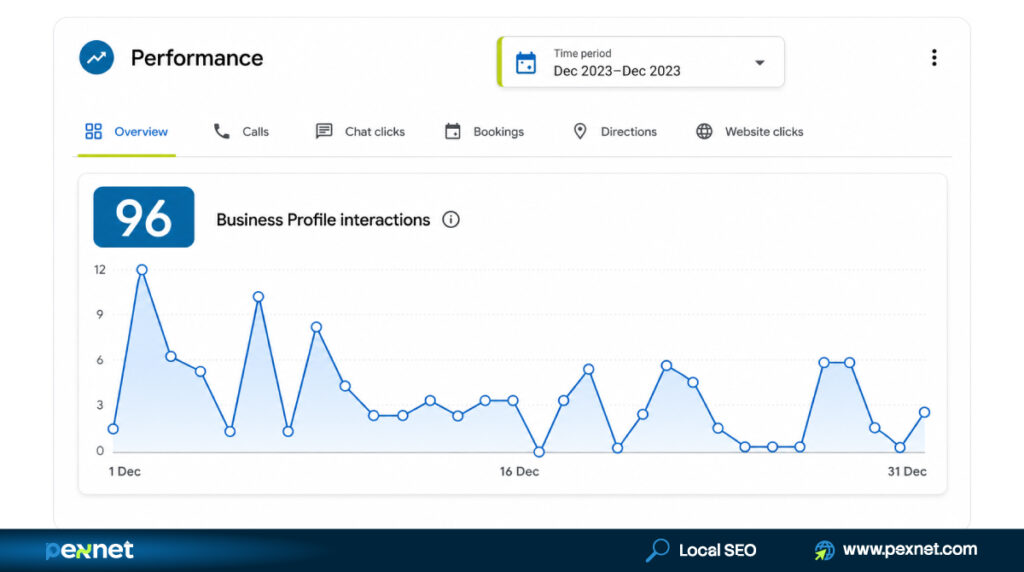Click the Overview grid icon
1024x572 pixels.
(93, 131)
